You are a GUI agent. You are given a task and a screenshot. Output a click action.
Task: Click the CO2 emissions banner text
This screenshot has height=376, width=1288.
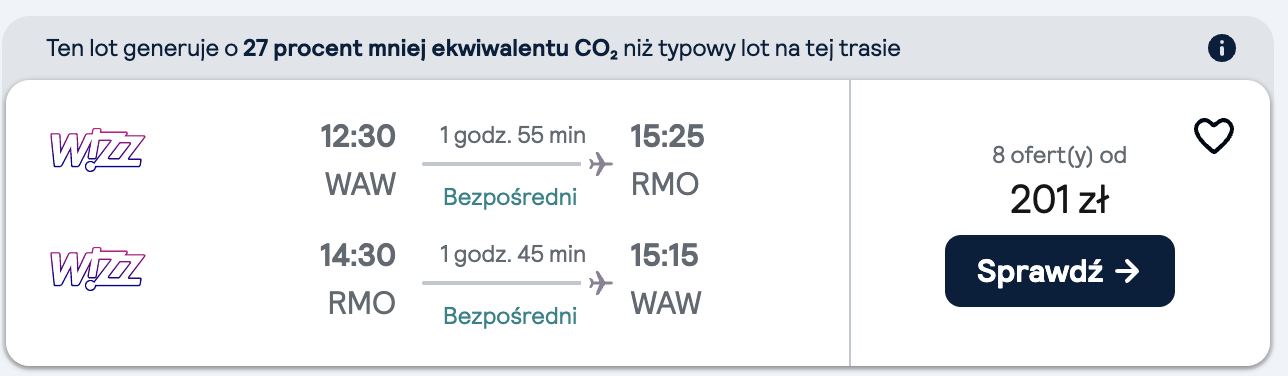tap(474, 48)
